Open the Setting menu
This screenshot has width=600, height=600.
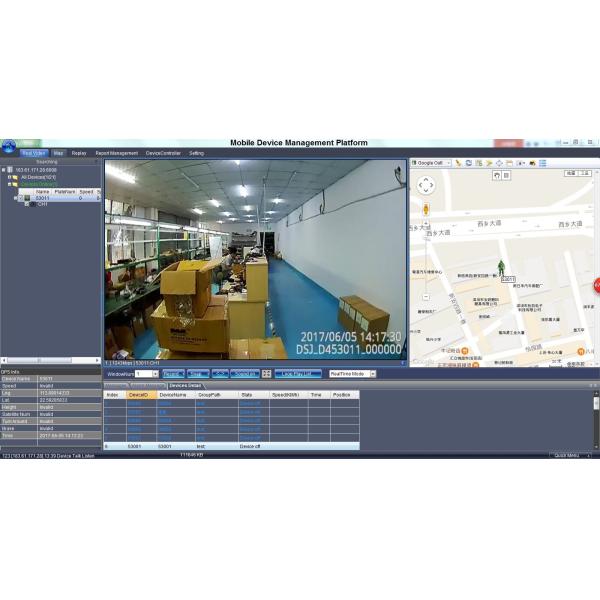click(x=196, y=153)
